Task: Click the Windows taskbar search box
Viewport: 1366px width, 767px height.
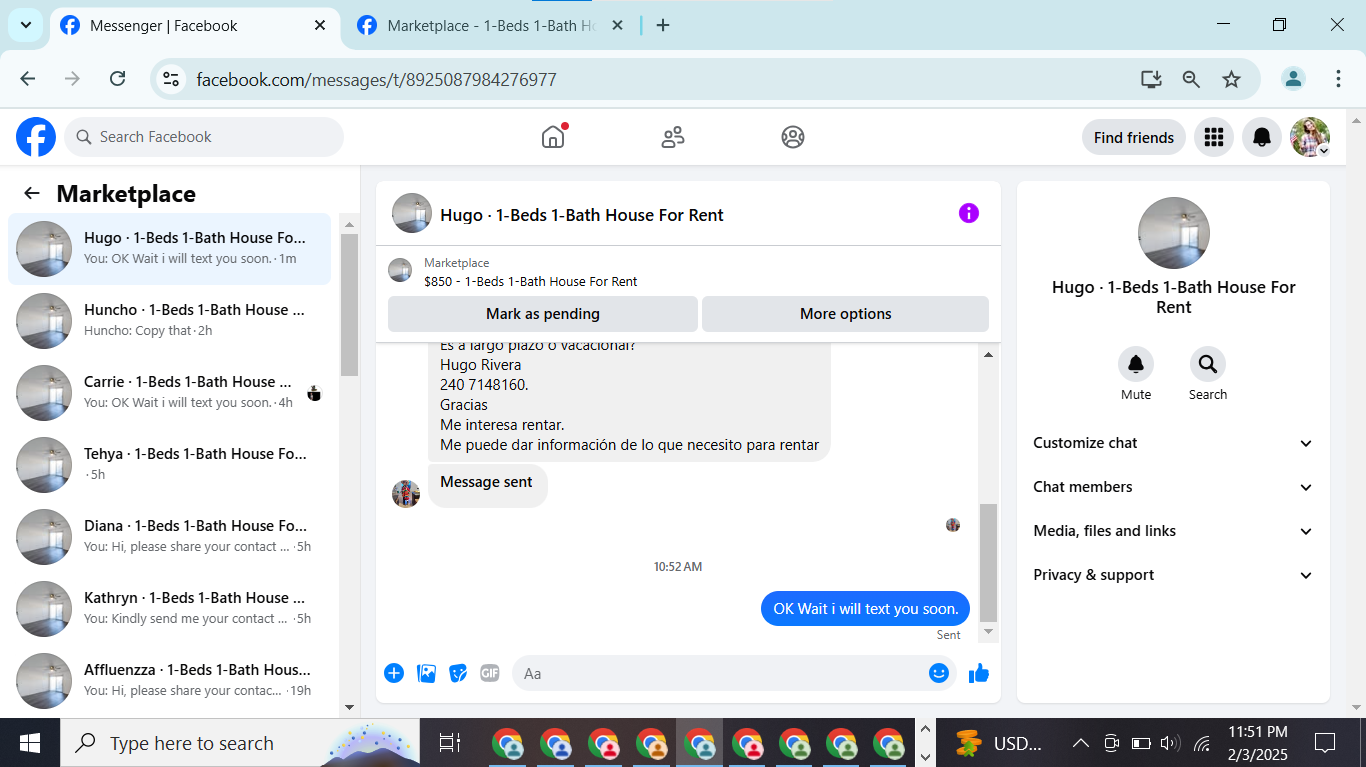Action: tap(240, 743)
